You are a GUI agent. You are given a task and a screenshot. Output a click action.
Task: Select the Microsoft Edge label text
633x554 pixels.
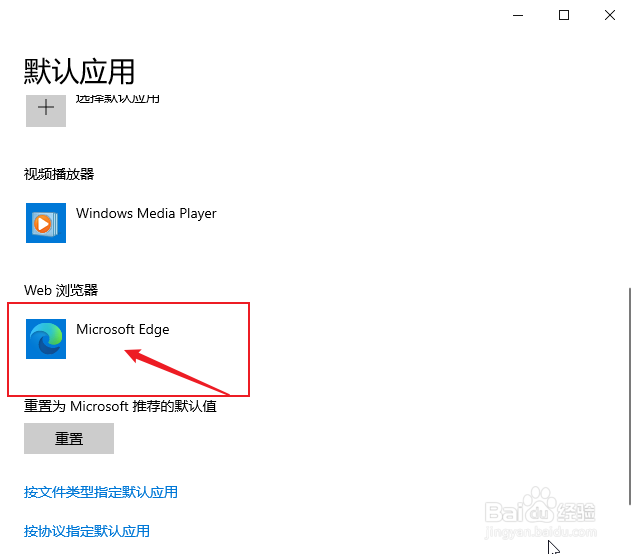(x=123, y=329)
